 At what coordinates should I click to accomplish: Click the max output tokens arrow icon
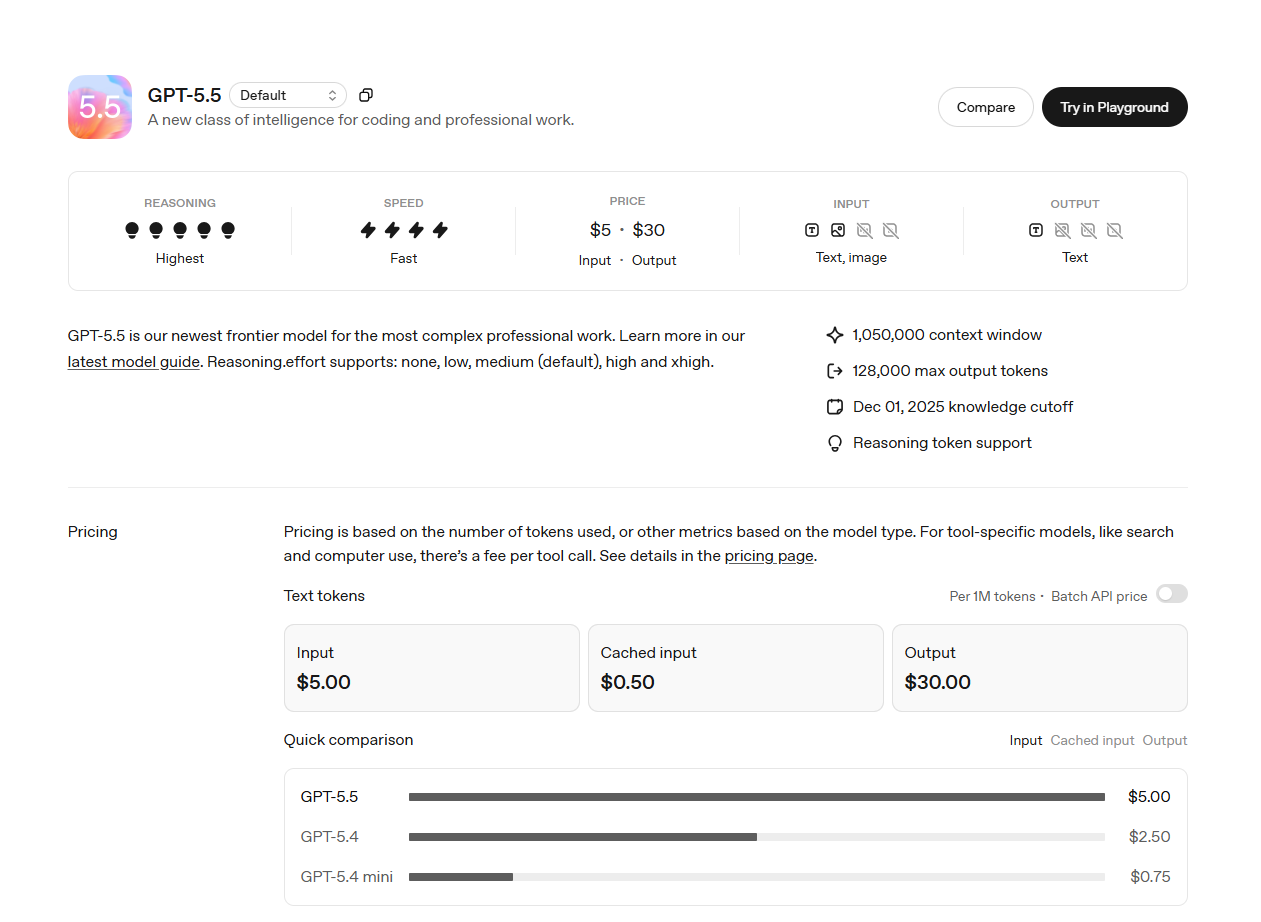tap(835, 371)
